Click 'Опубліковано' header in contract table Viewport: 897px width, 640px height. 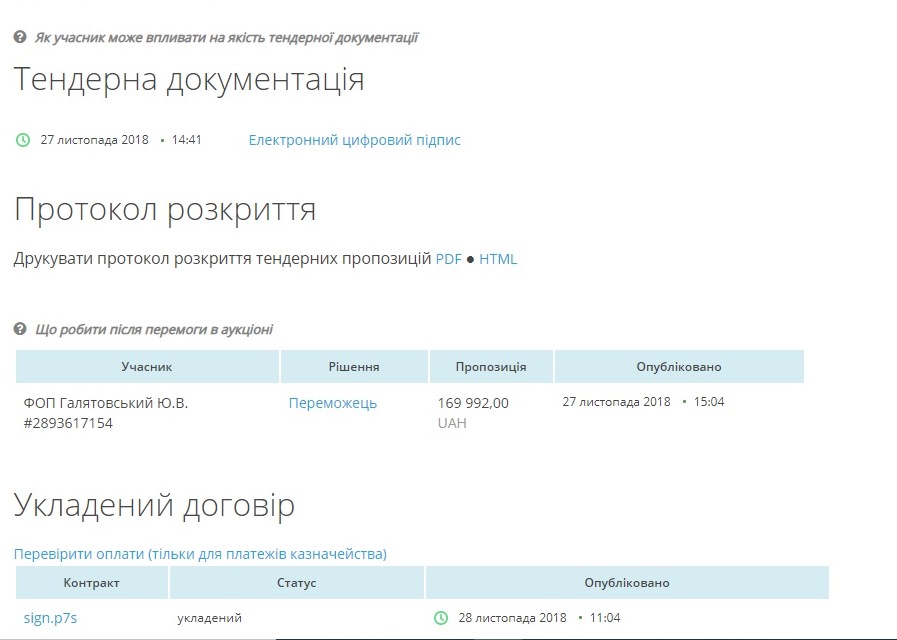coord(627,583)
